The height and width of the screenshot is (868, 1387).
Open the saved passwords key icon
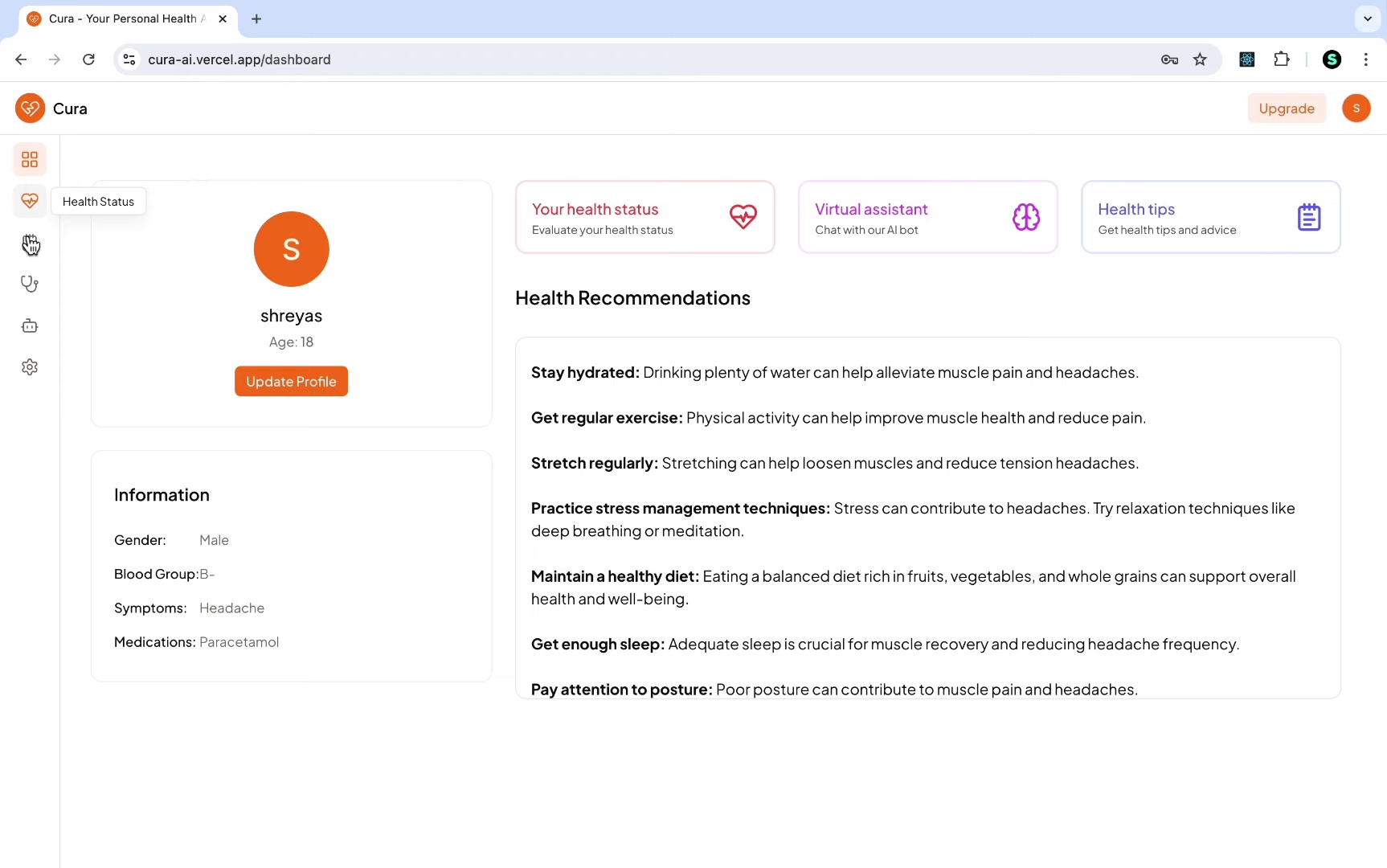1169,59
